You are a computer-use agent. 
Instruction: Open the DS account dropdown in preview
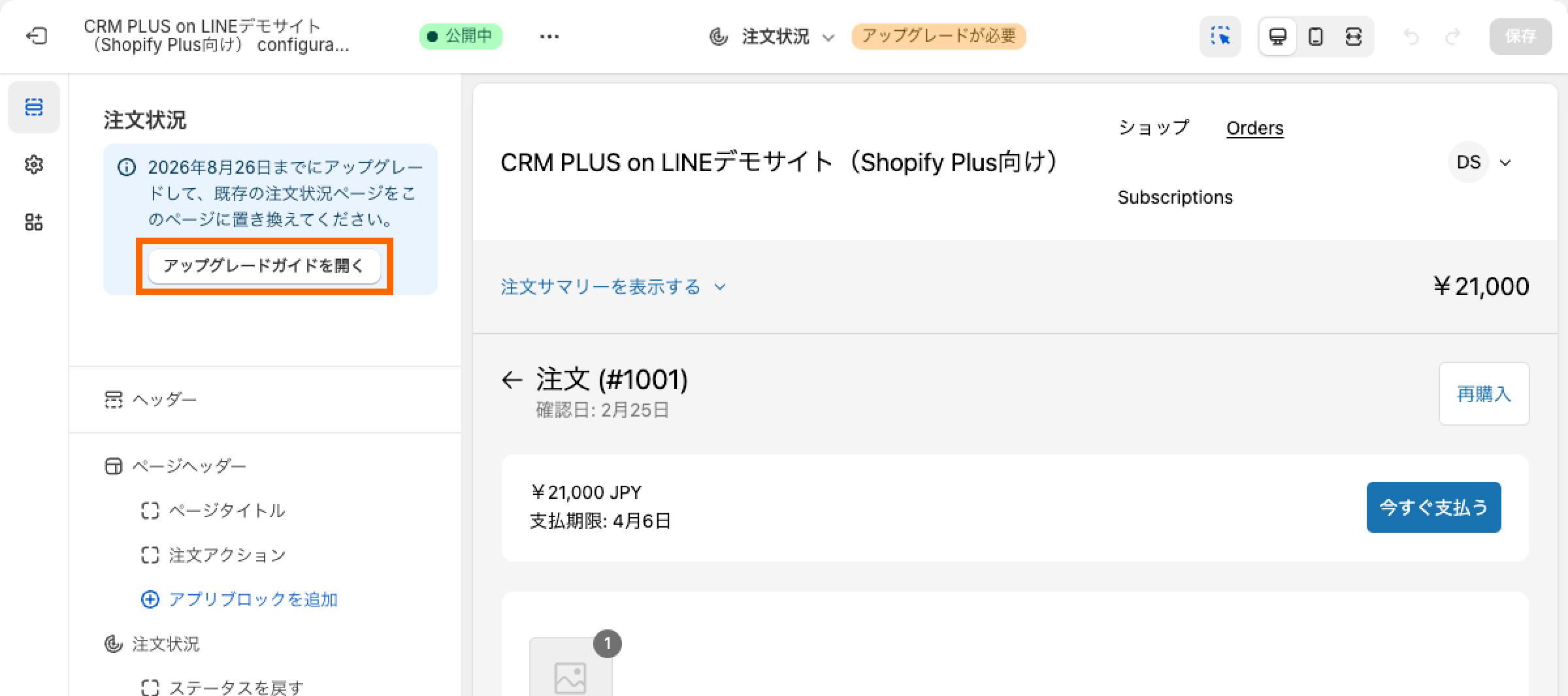point(1483,162)
